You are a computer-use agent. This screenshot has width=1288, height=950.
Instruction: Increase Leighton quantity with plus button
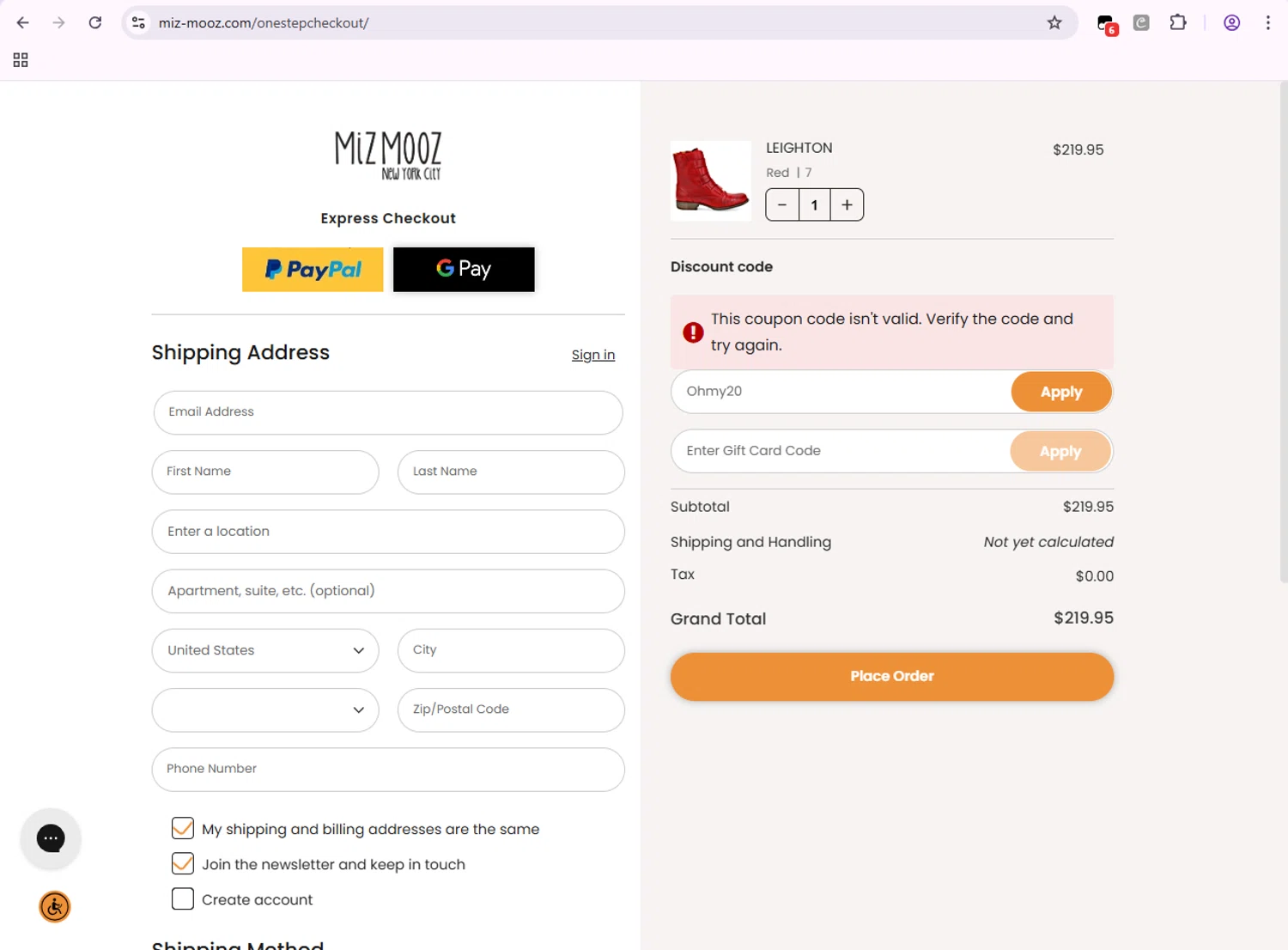(x=847, y=205)
